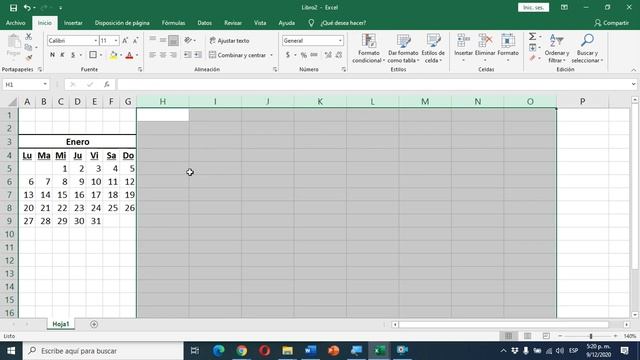This screenshot has width=640, height=360.
Task: Click the Decrease Indent icon
Action: (187, 55)
